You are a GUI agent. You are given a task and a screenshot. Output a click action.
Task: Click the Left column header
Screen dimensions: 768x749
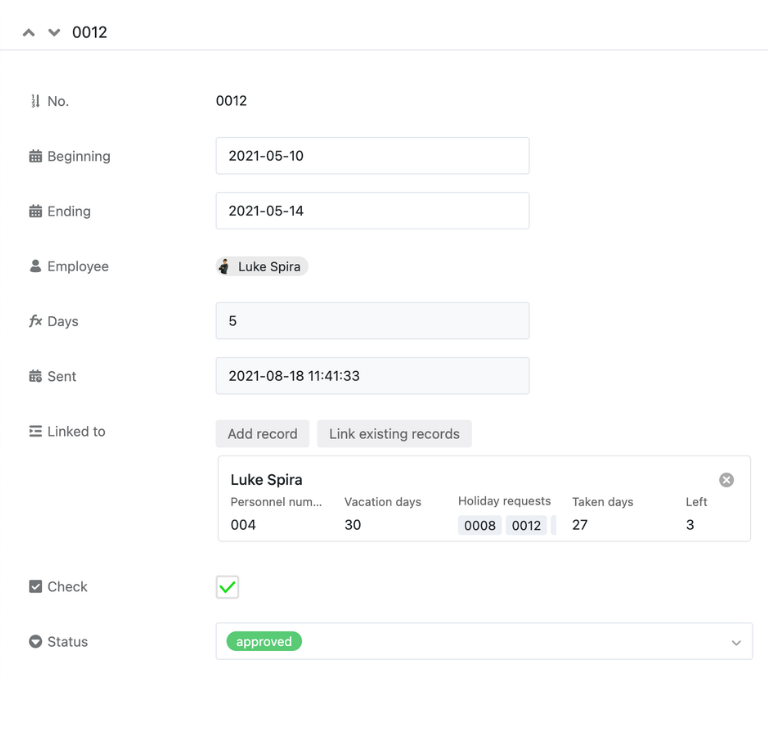(696, 502)
